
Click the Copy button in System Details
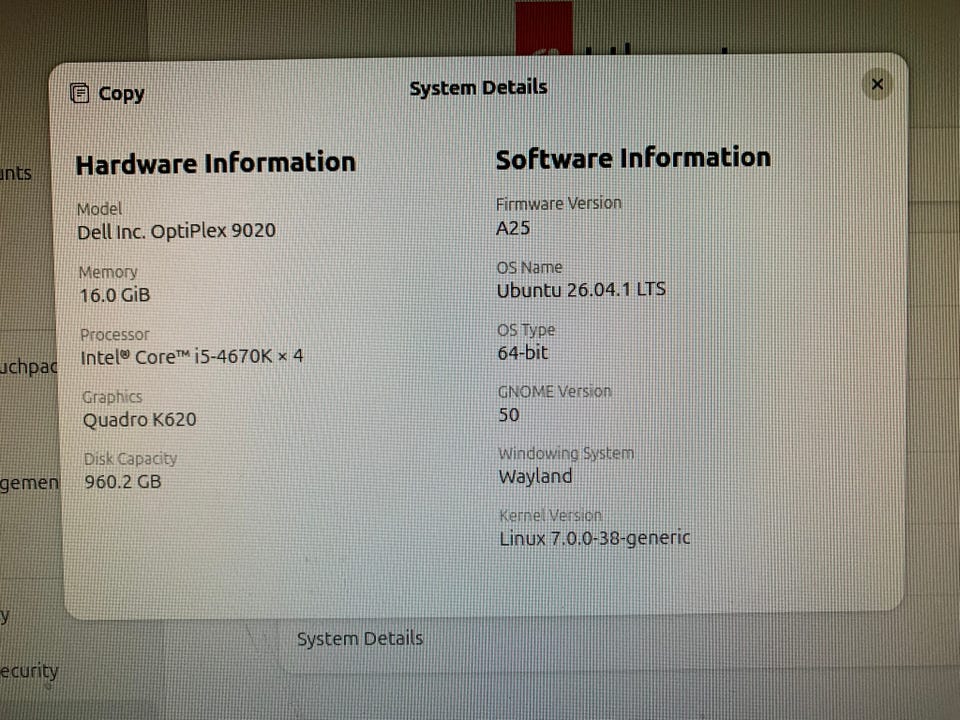pyautogui.click(x=108, y=93)
